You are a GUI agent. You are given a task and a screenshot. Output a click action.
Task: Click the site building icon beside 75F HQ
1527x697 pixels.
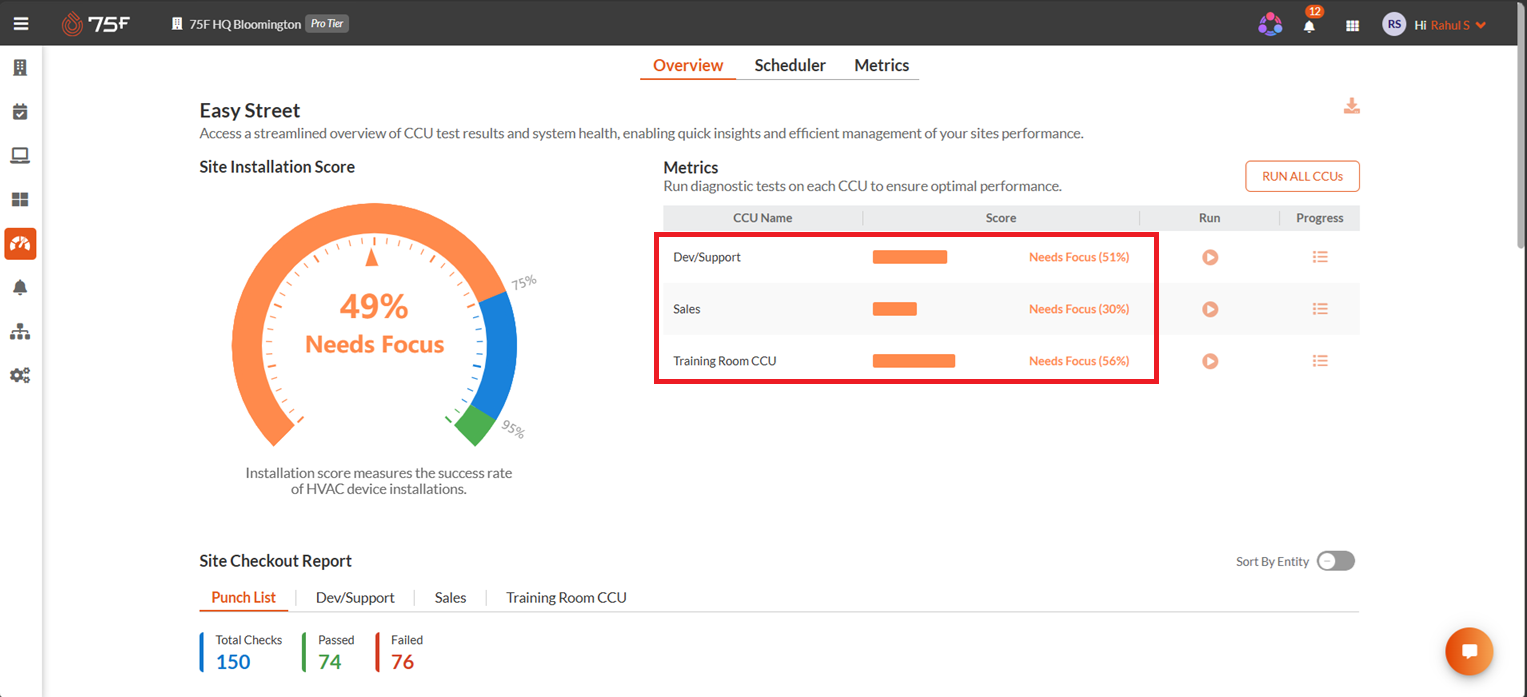[x=177, y=24]
